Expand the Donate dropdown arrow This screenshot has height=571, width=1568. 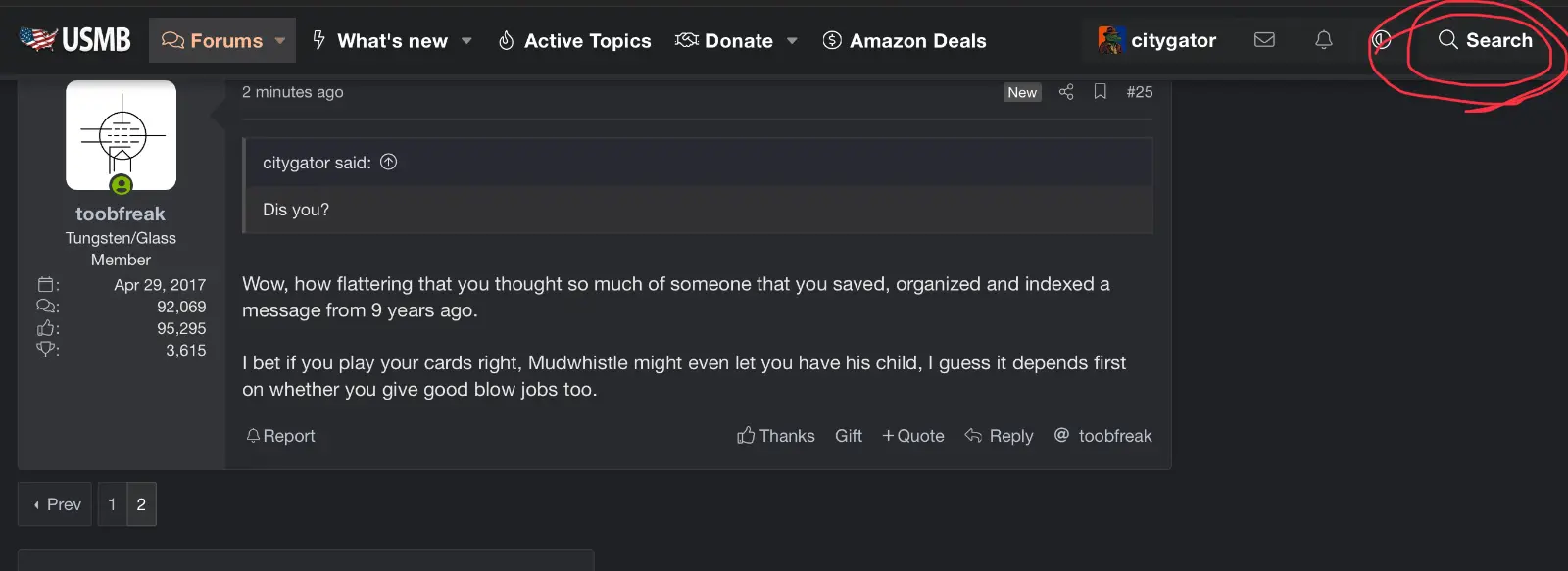[x=792, y=41]
